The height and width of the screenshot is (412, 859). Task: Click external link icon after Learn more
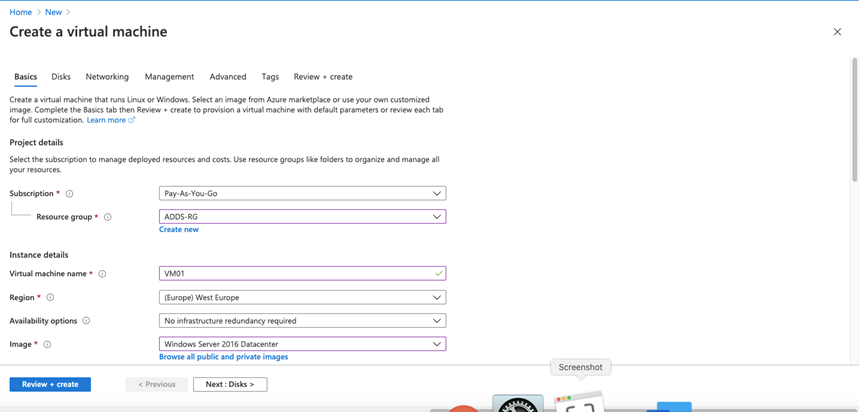click(x=131, y=120)
